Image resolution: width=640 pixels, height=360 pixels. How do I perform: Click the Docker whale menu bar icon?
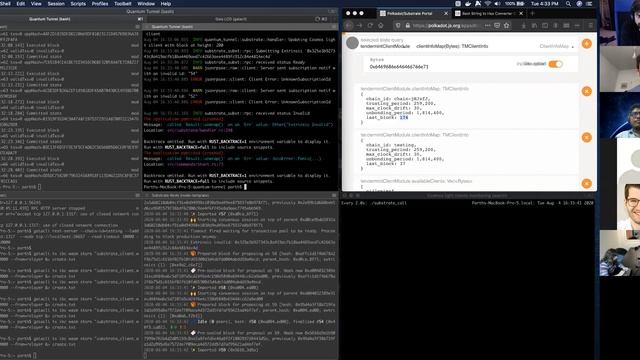468,4
